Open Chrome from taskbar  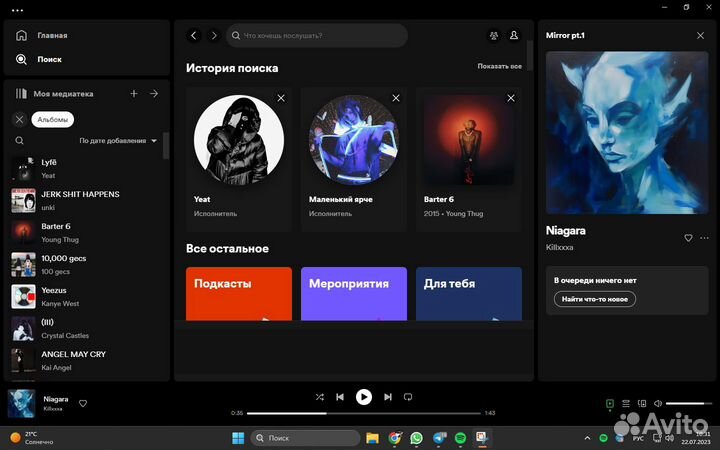tap(394, 438)
